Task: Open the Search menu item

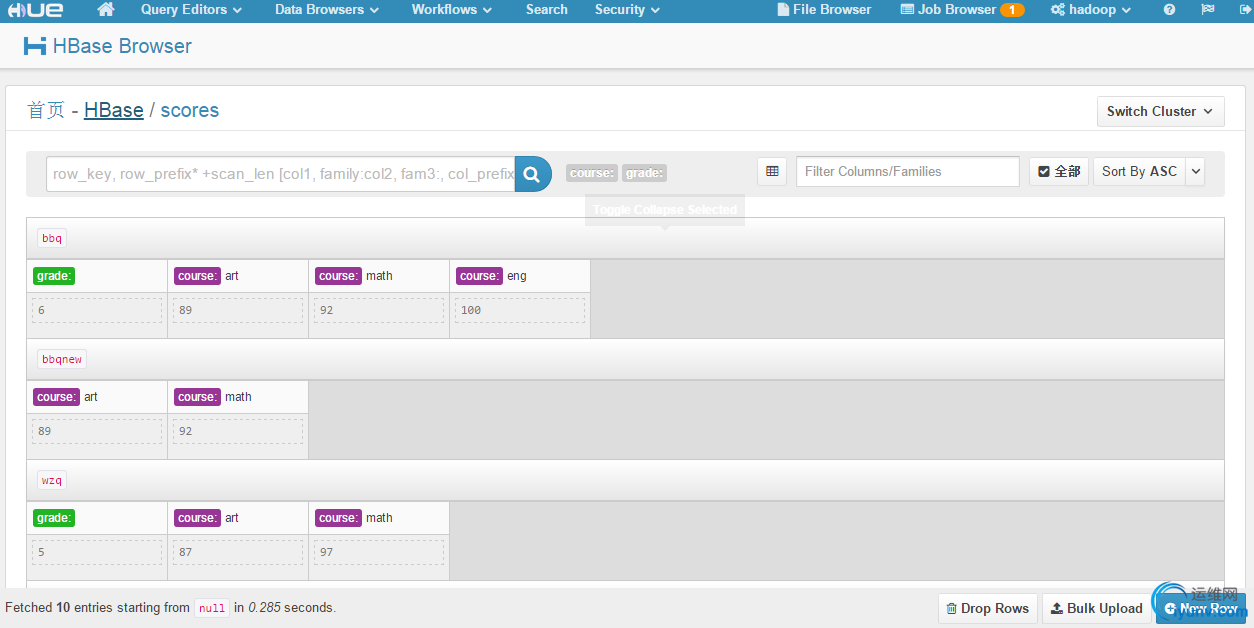Action: point(547,10)
